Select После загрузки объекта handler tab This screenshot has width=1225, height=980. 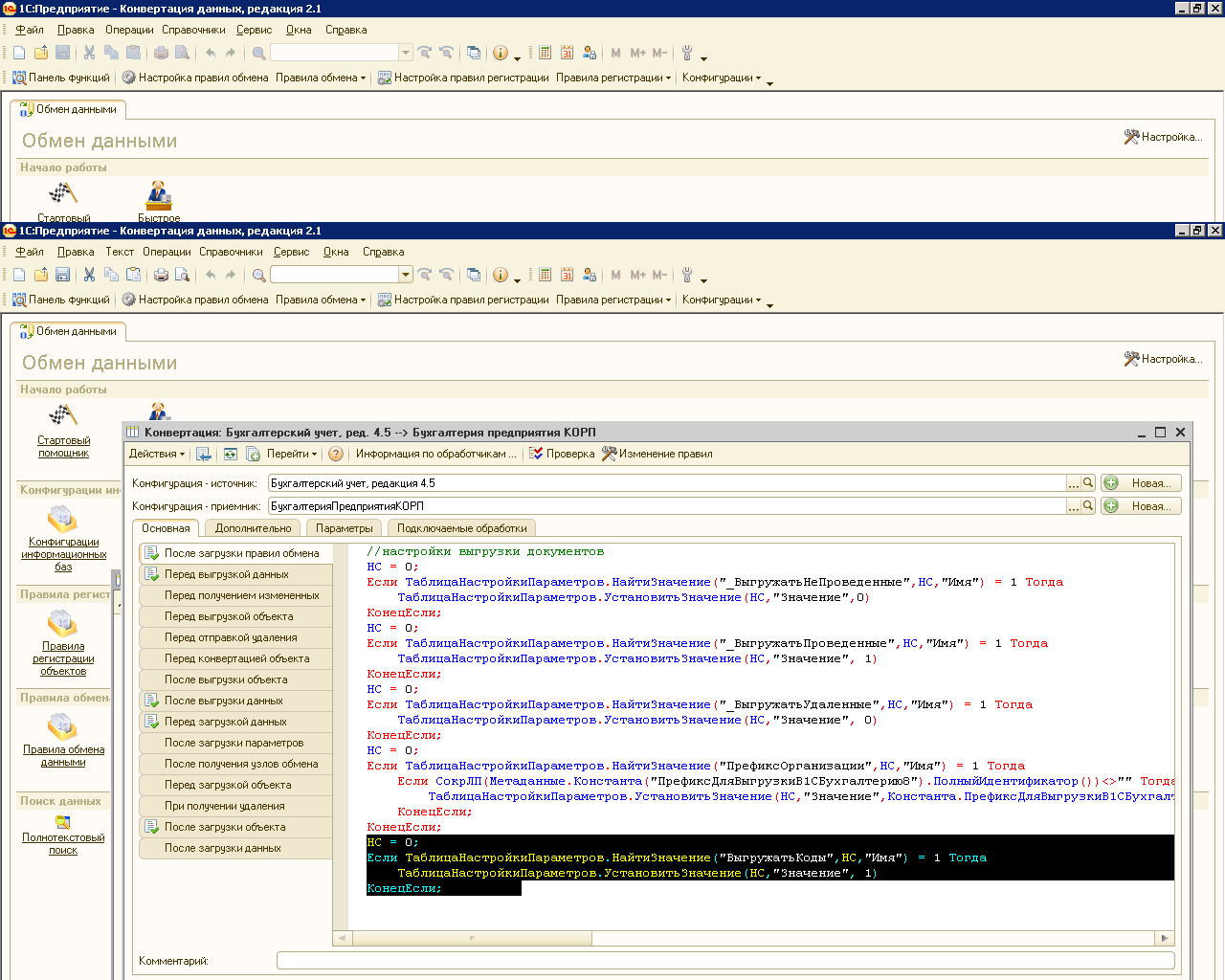point(235,827)
